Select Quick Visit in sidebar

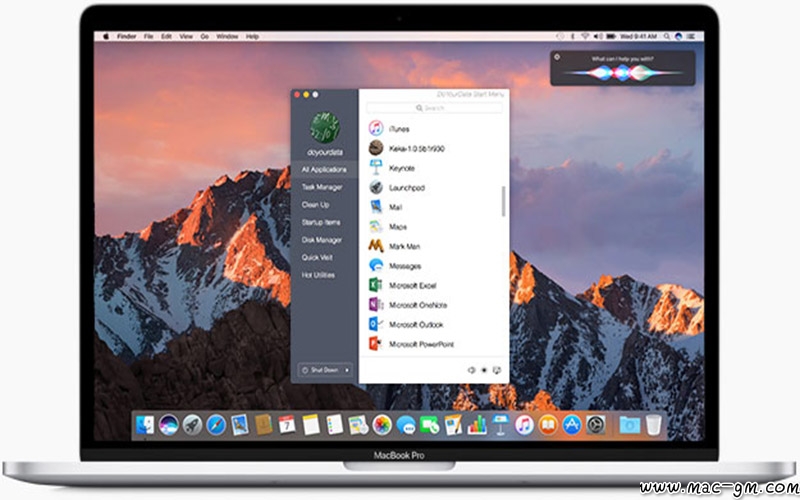[317, 258]
